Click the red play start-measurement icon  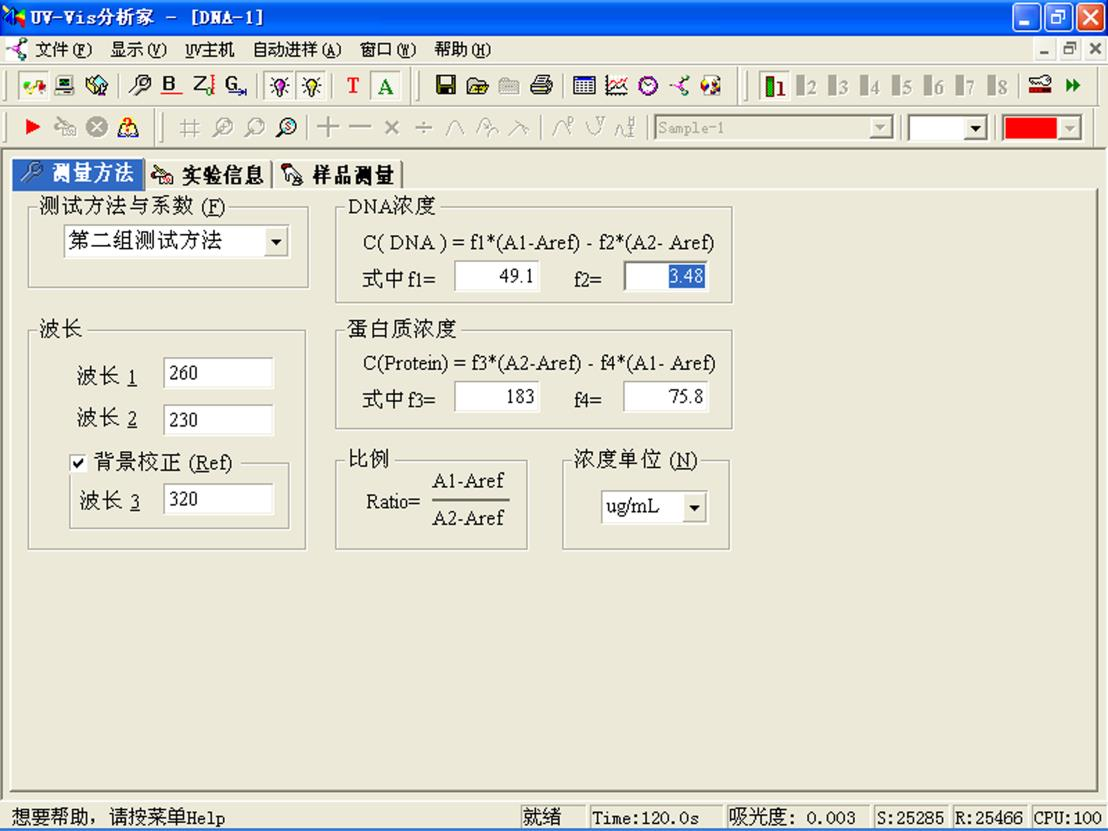[x=33, y=127]
